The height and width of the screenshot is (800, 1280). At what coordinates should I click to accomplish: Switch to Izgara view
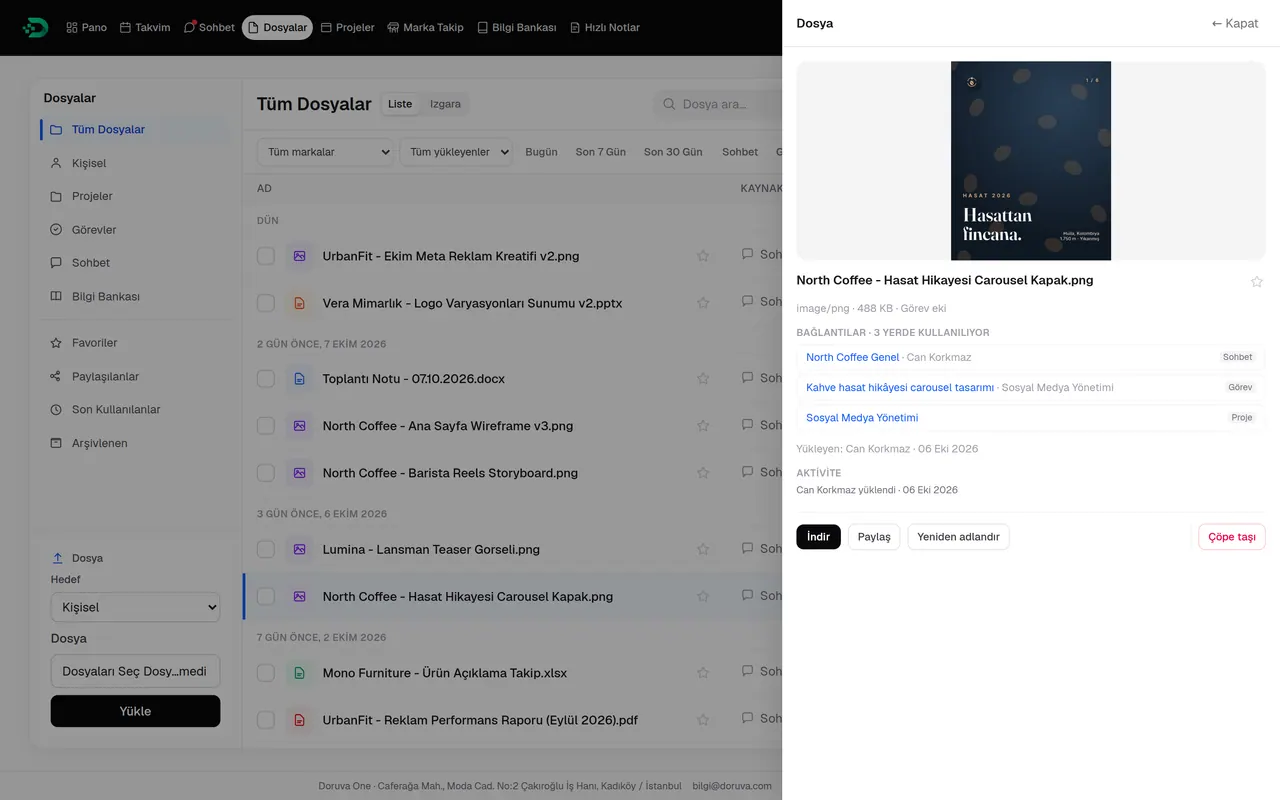tap(445, 104)
